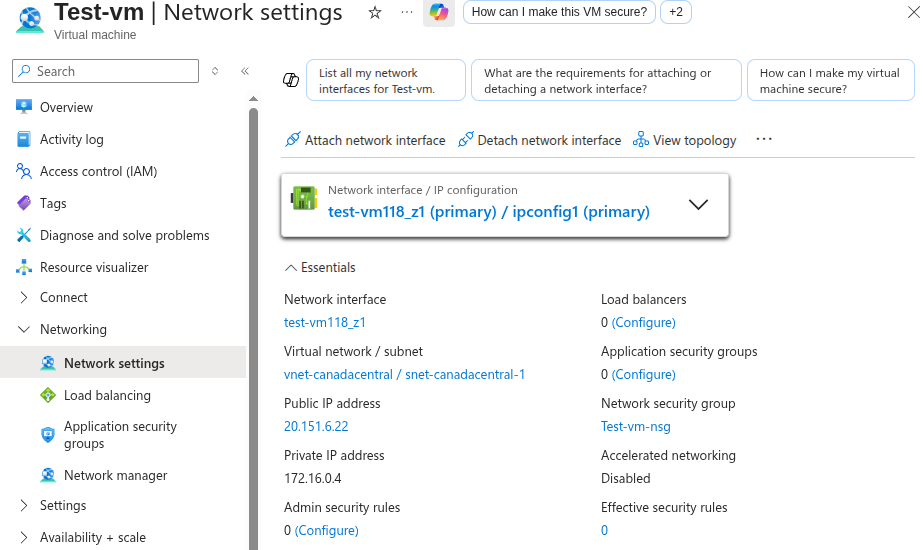The width and height of the screenshot is (923, 550).
Task: Open the test-vm118_z1 network interface link in Essentials
Action: (x=324, y=323)
